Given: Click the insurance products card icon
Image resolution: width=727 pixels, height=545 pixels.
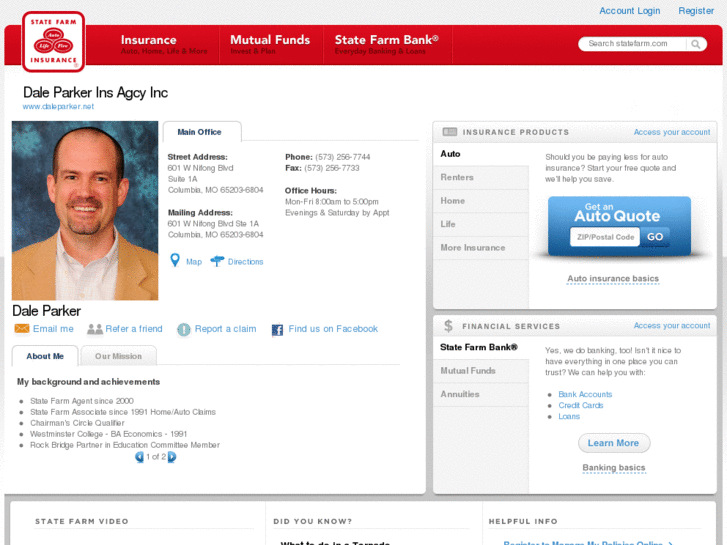Looking at the screenshot, I should 450,132.
